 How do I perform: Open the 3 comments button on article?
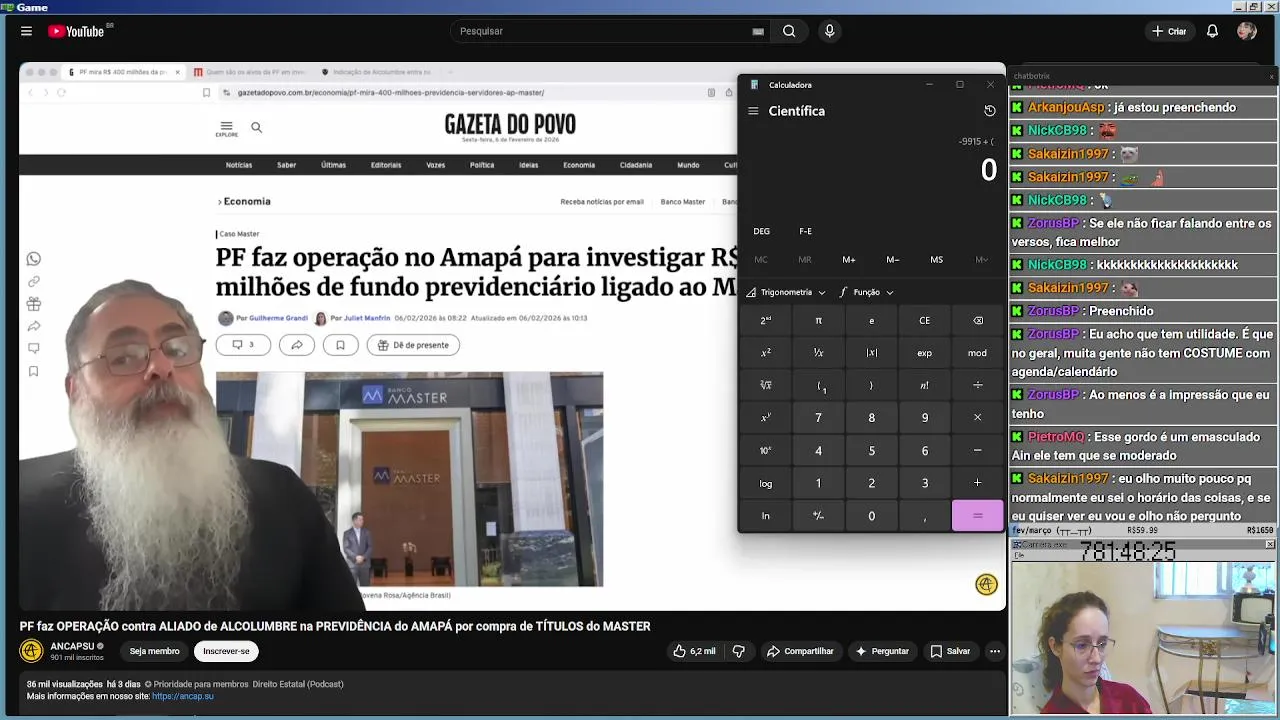(243, 345)
